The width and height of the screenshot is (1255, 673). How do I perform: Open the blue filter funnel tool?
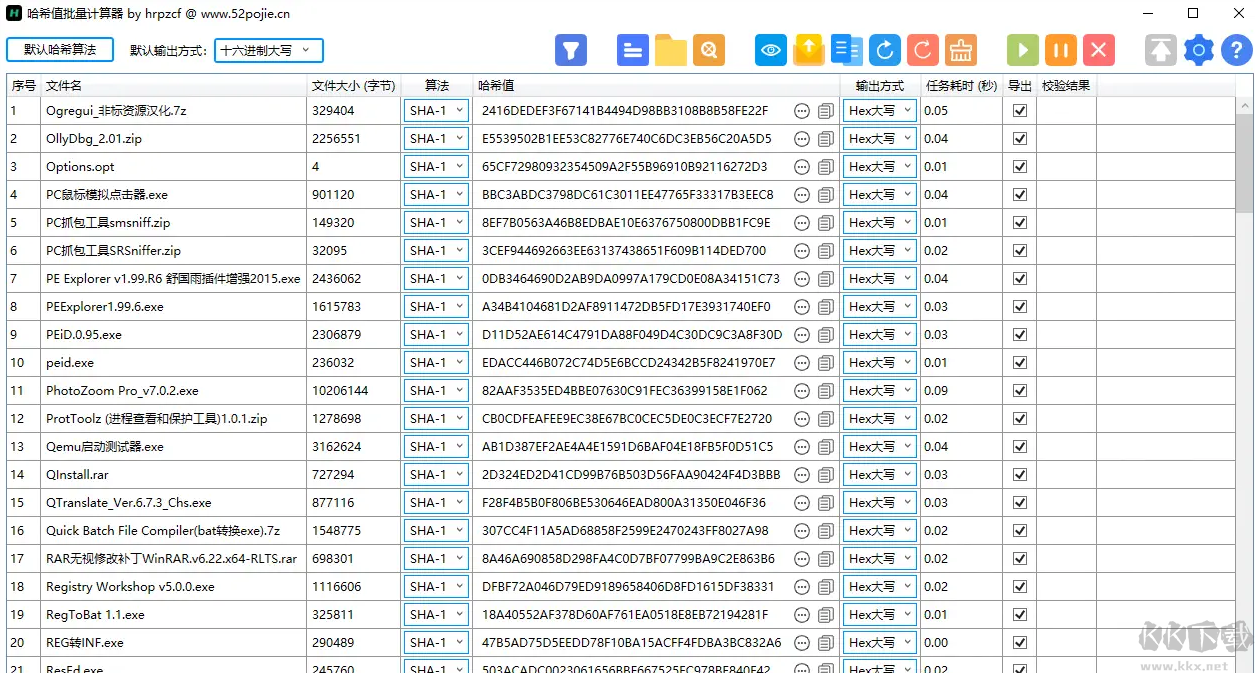point(570,50)
